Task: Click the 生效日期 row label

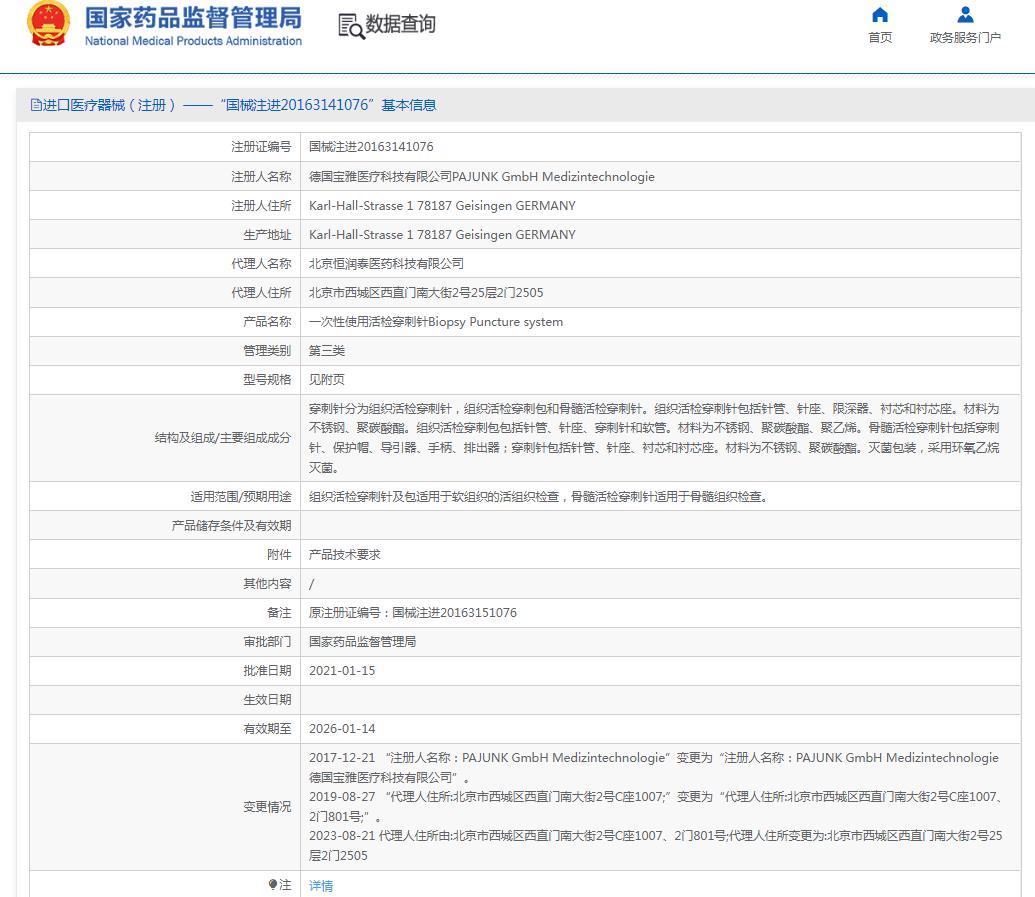Action: tap(267, 700)
